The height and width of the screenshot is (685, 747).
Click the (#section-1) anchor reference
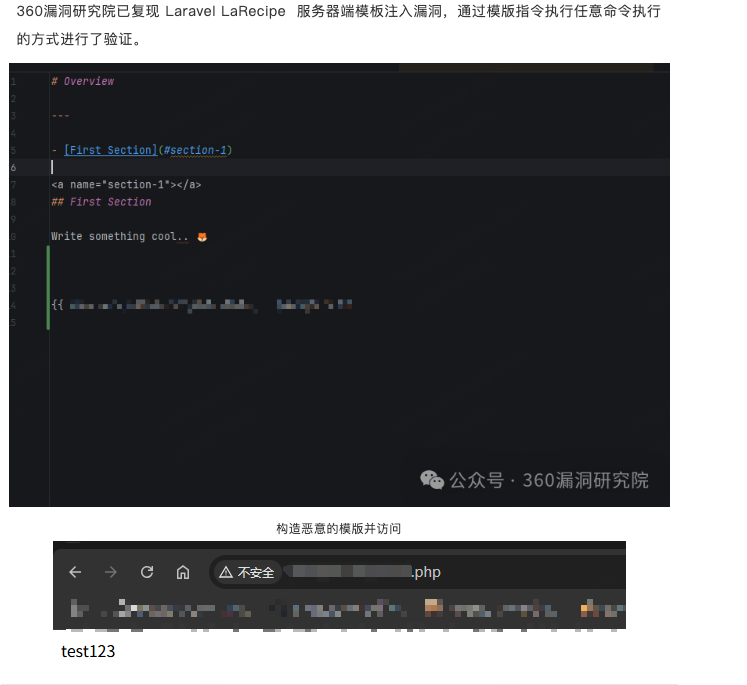tap(195, 150)
